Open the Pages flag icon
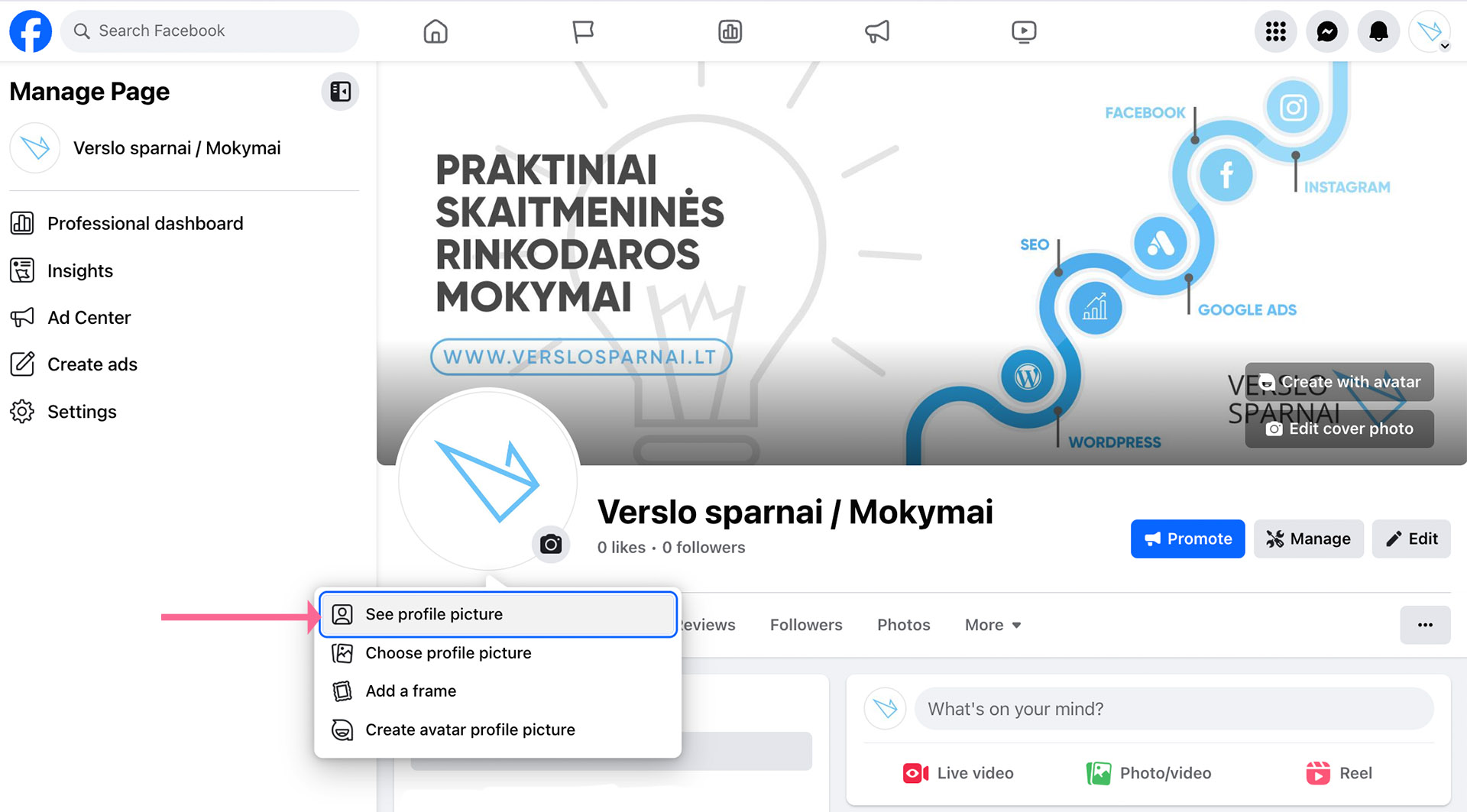 (583, 31)
